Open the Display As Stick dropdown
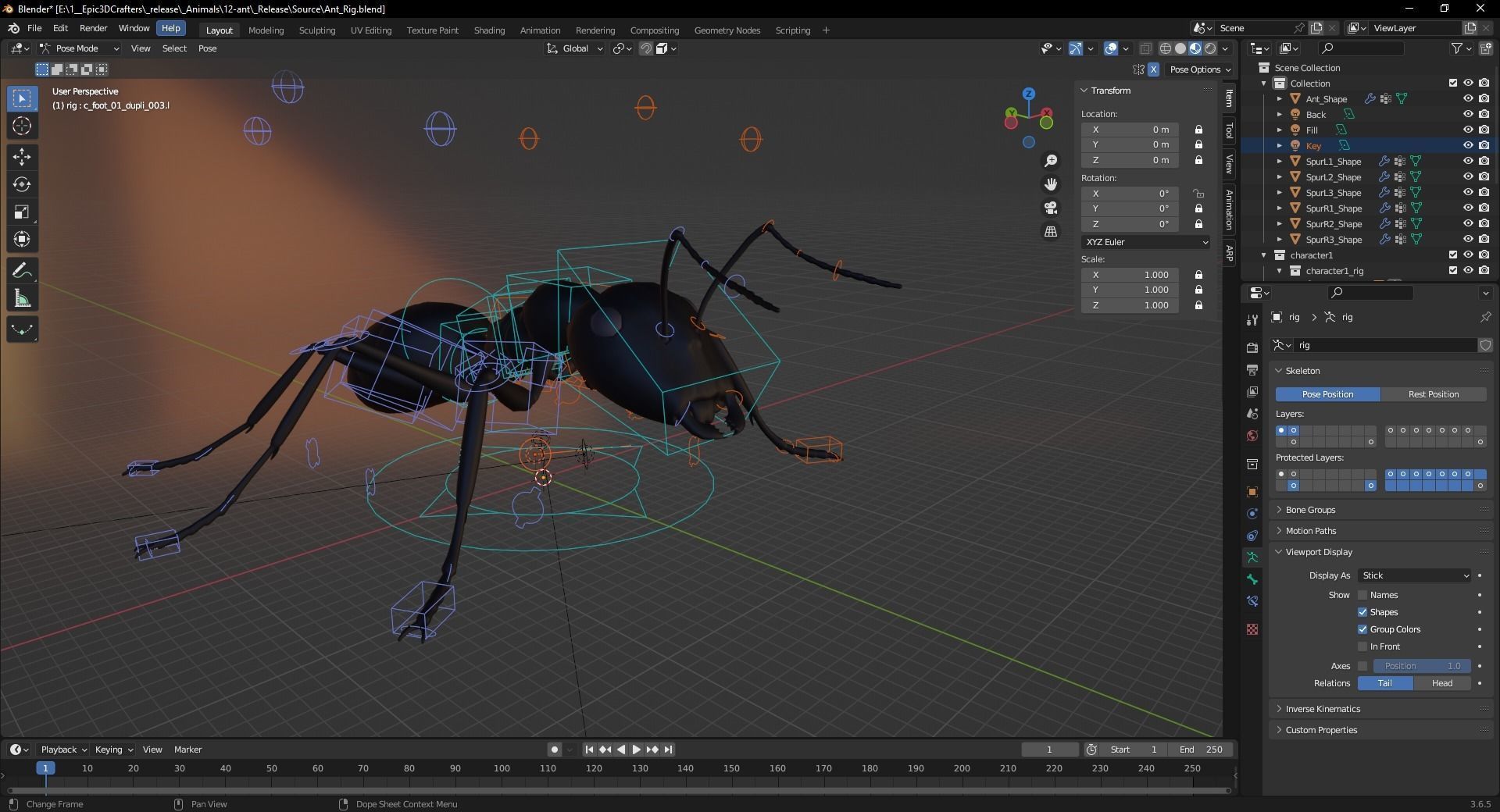The image size is (1500, 812). (1415, 575)
